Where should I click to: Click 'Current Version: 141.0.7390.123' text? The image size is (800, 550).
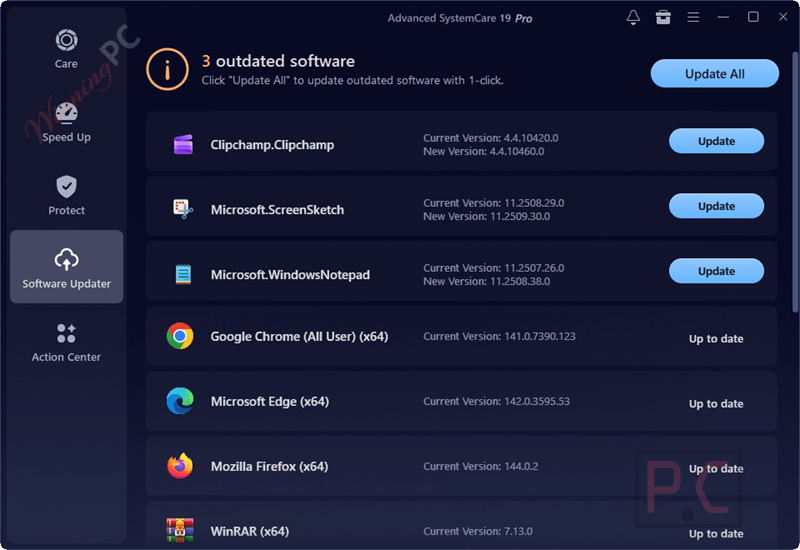tap(499, 336)
